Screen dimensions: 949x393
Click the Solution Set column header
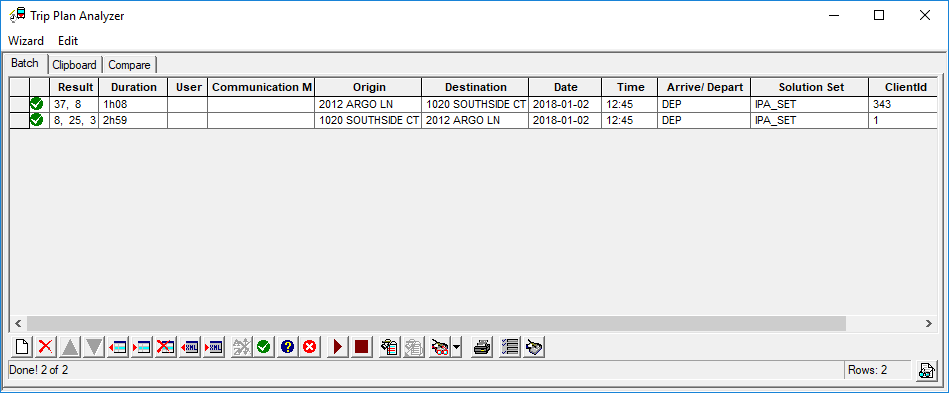[x=810, y=87]
